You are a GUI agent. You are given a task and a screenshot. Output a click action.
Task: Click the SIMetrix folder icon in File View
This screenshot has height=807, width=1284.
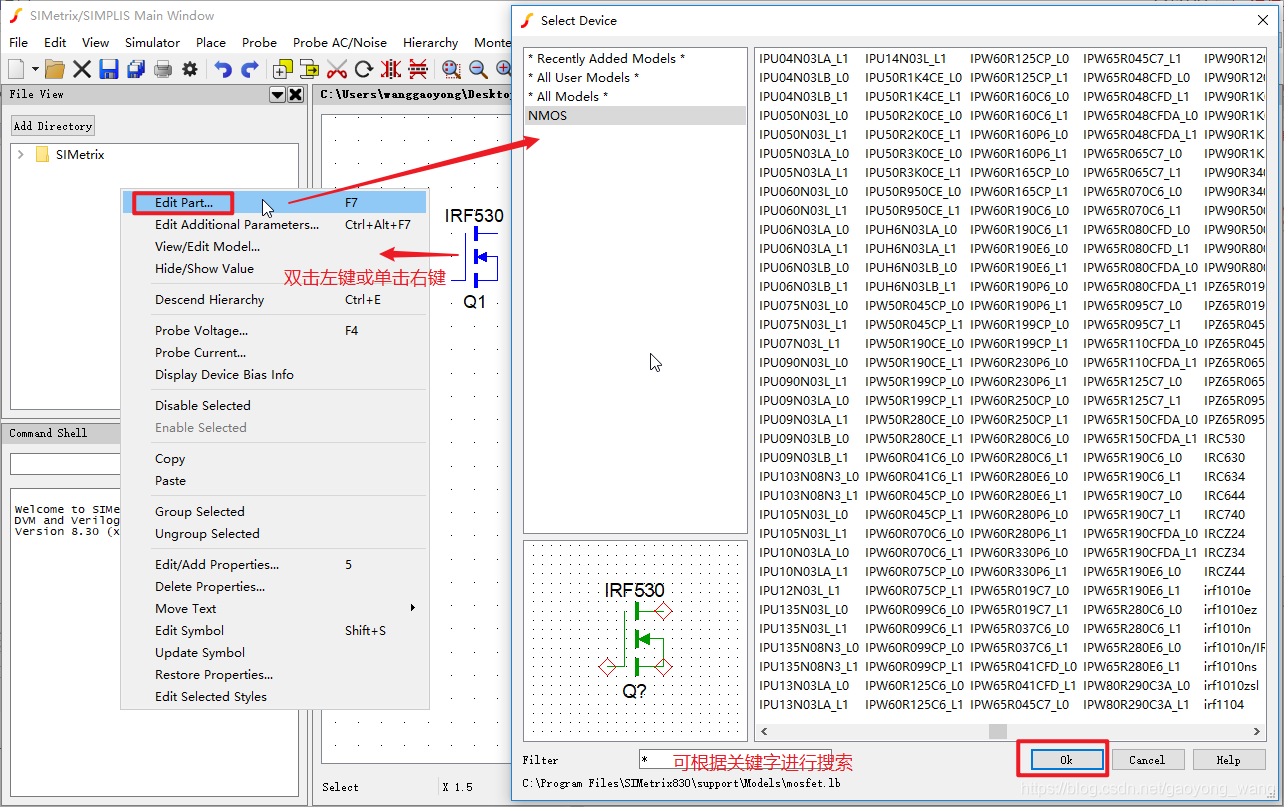[42, 155]
